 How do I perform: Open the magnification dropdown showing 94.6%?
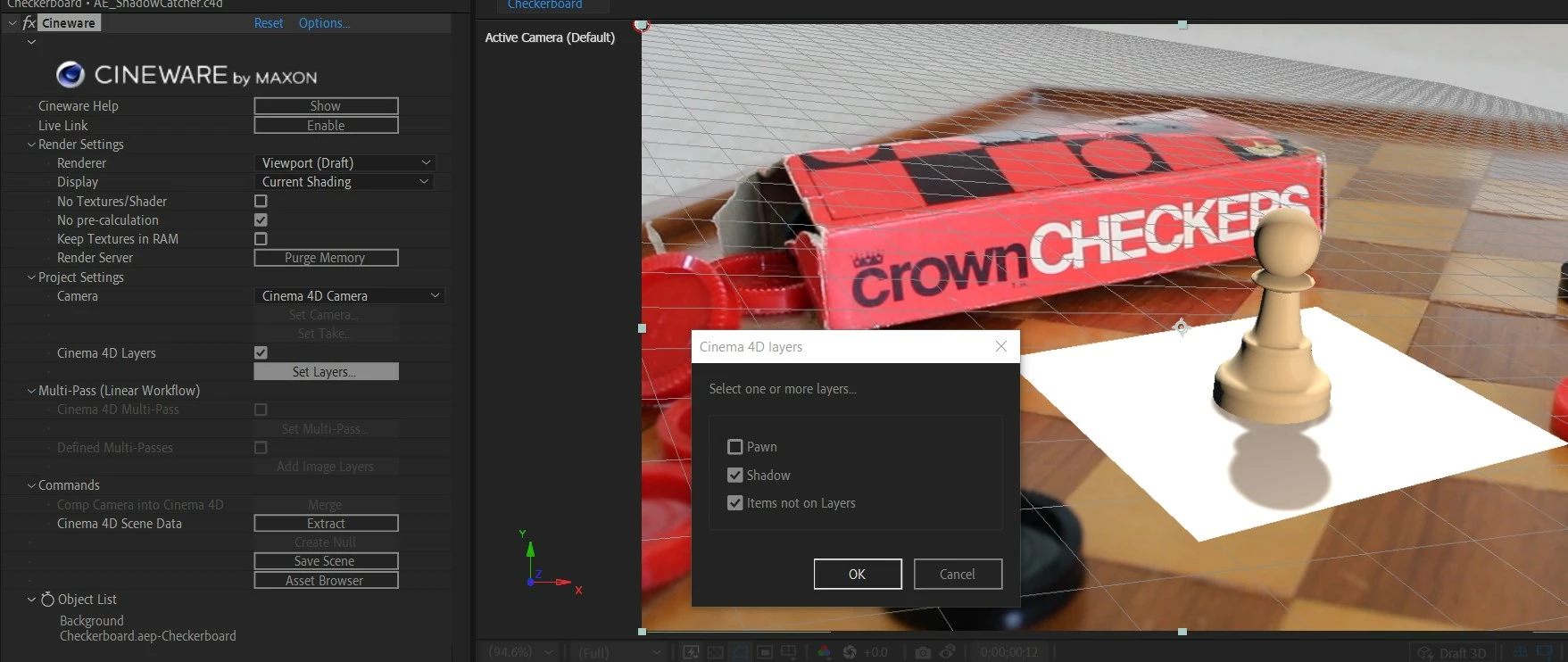521,652
